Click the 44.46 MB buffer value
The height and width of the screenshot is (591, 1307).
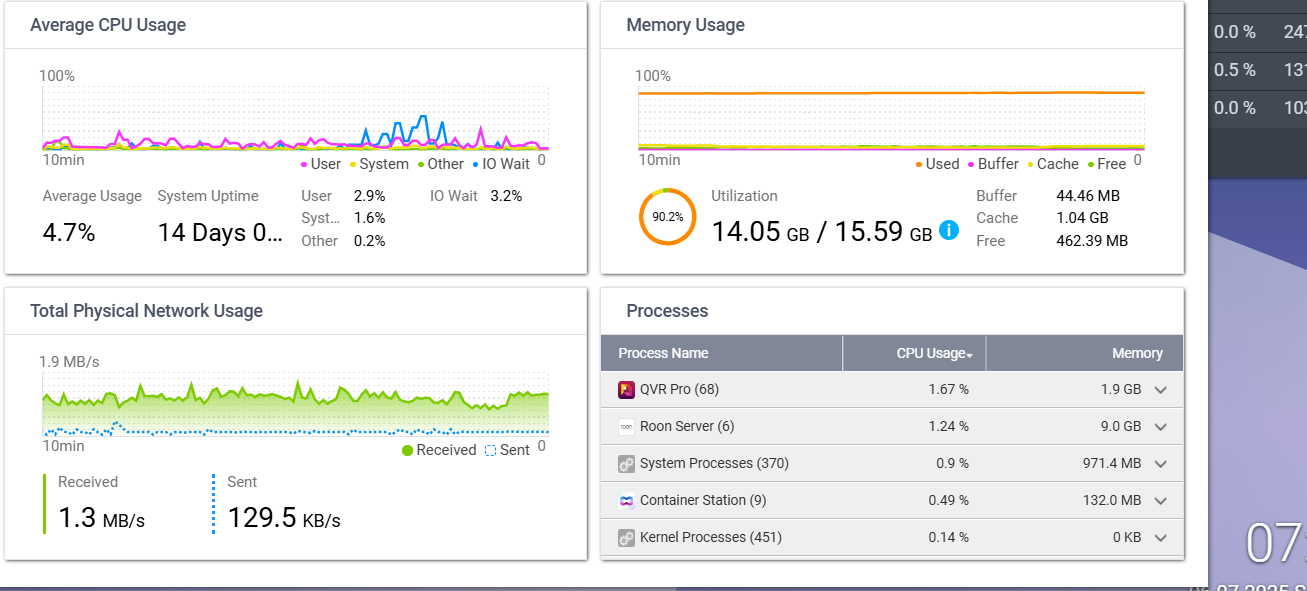[x=1087, y=196]
